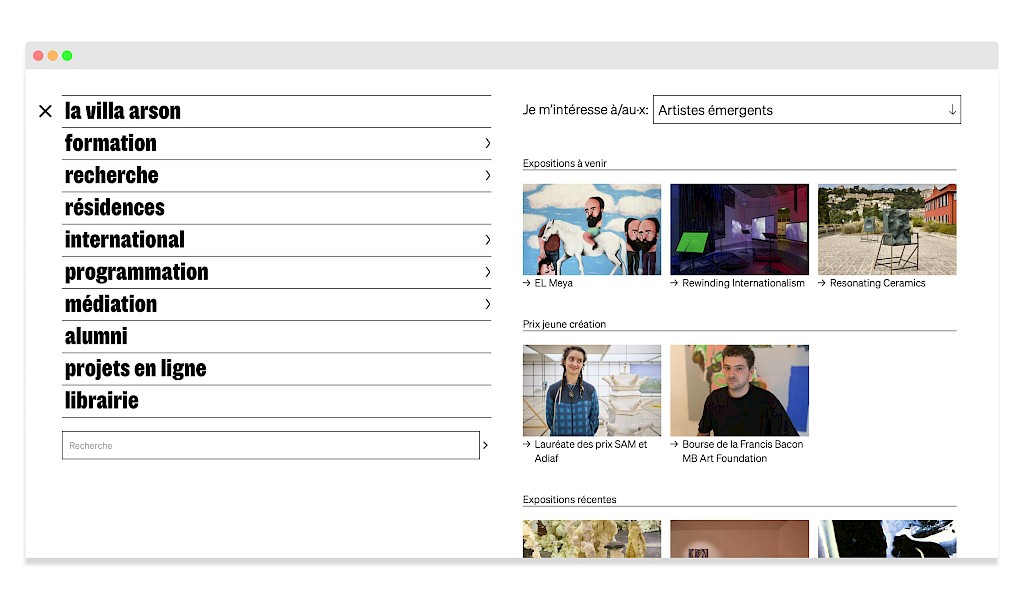Open the 'Je m'intéresse à' dropdown
This screenshot has width=1024, height=606.
point(806,110)
